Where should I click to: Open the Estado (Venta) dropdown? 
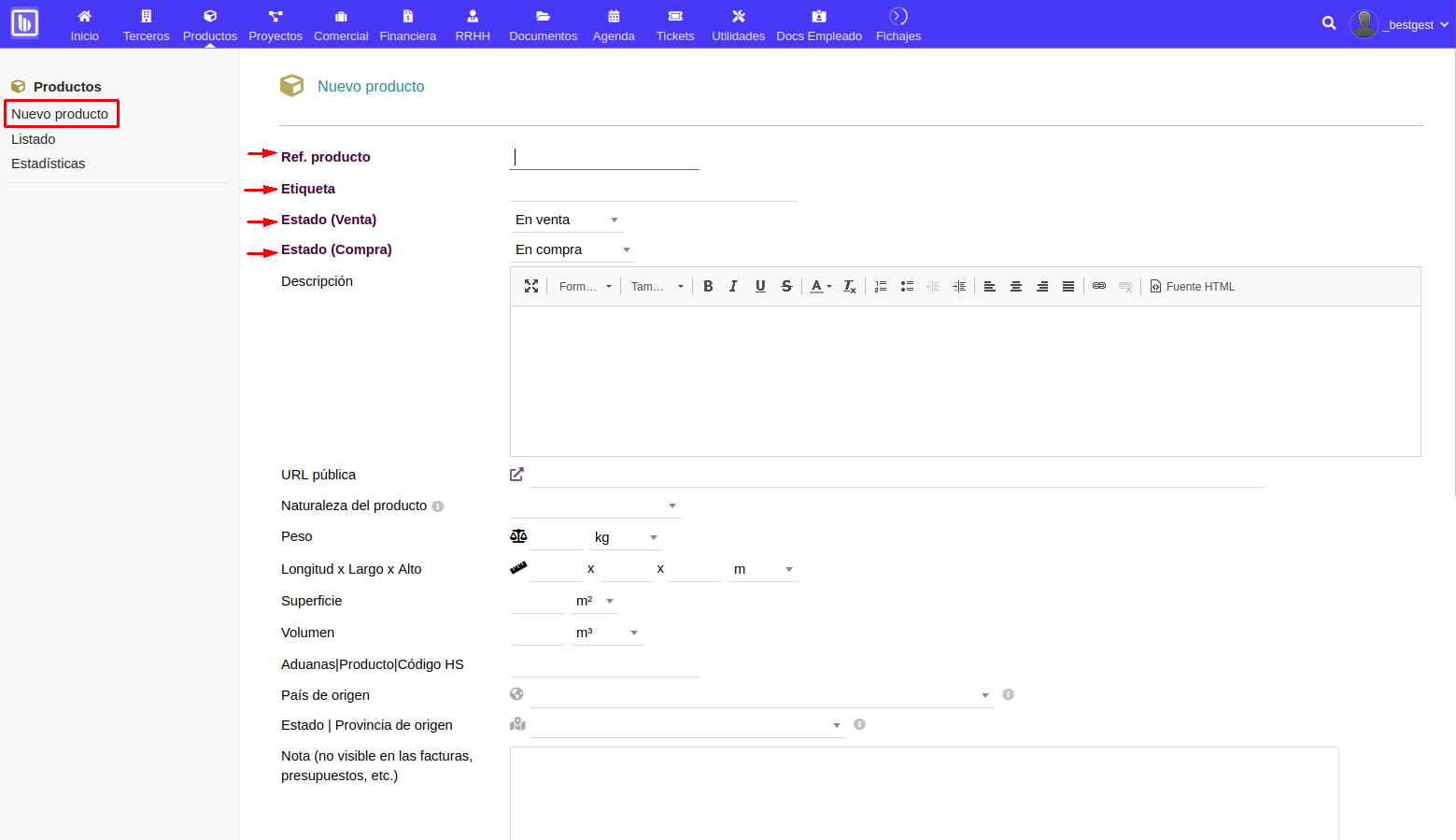567,220
